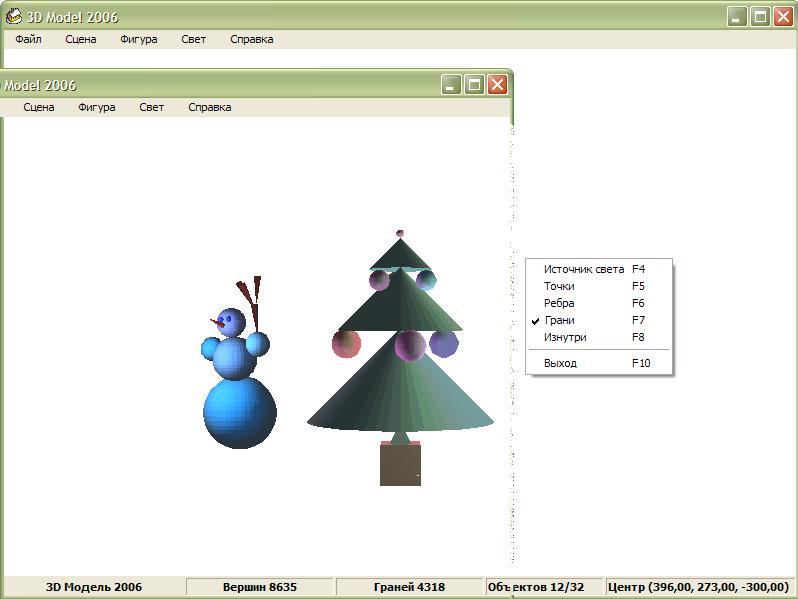Click the brown tree trunk box
This screenshot has height=599, width=798.
click(x=401, y=465)
